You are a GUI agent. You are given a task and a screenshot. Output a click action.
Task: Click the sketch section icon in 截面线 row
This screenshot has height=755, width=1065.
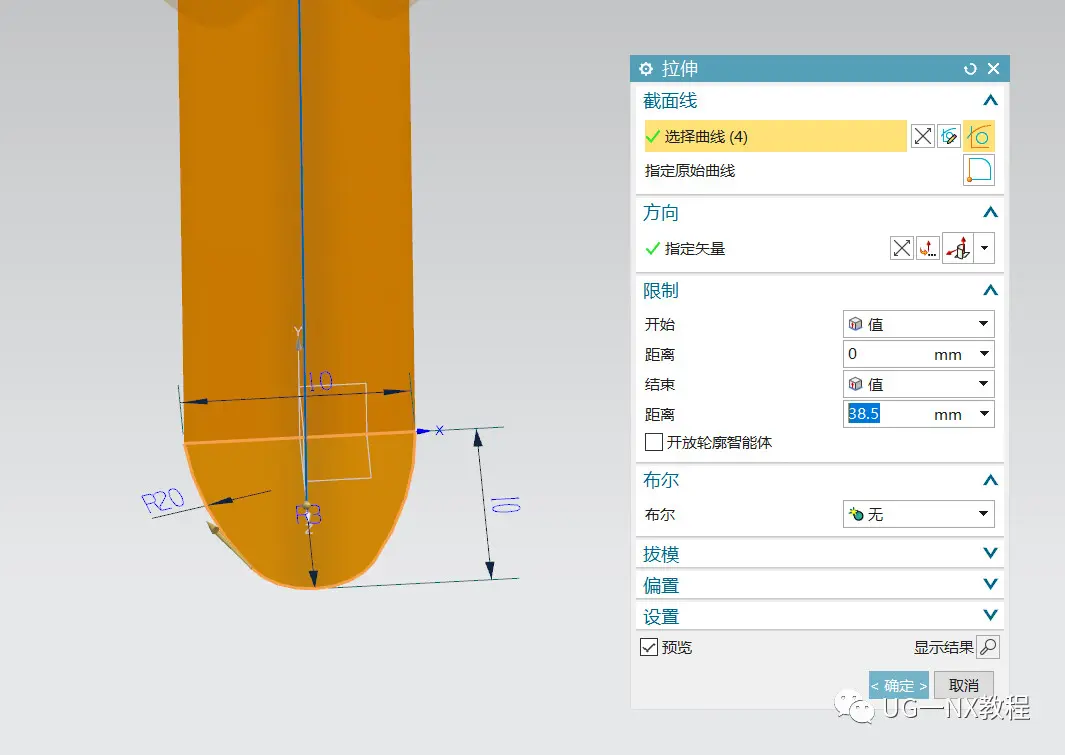pyautogui.click(x=949, y=136)
